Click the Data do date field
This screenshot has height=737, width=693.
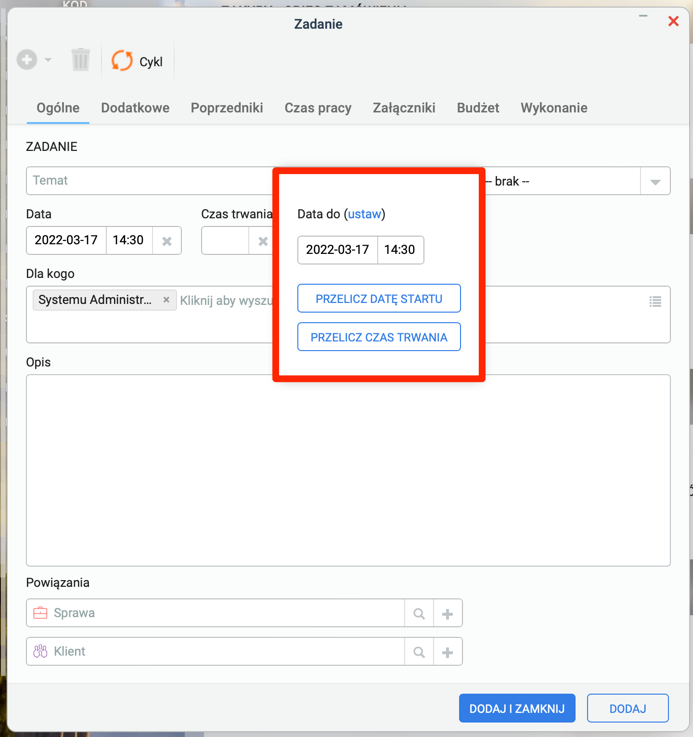(338, 250)
